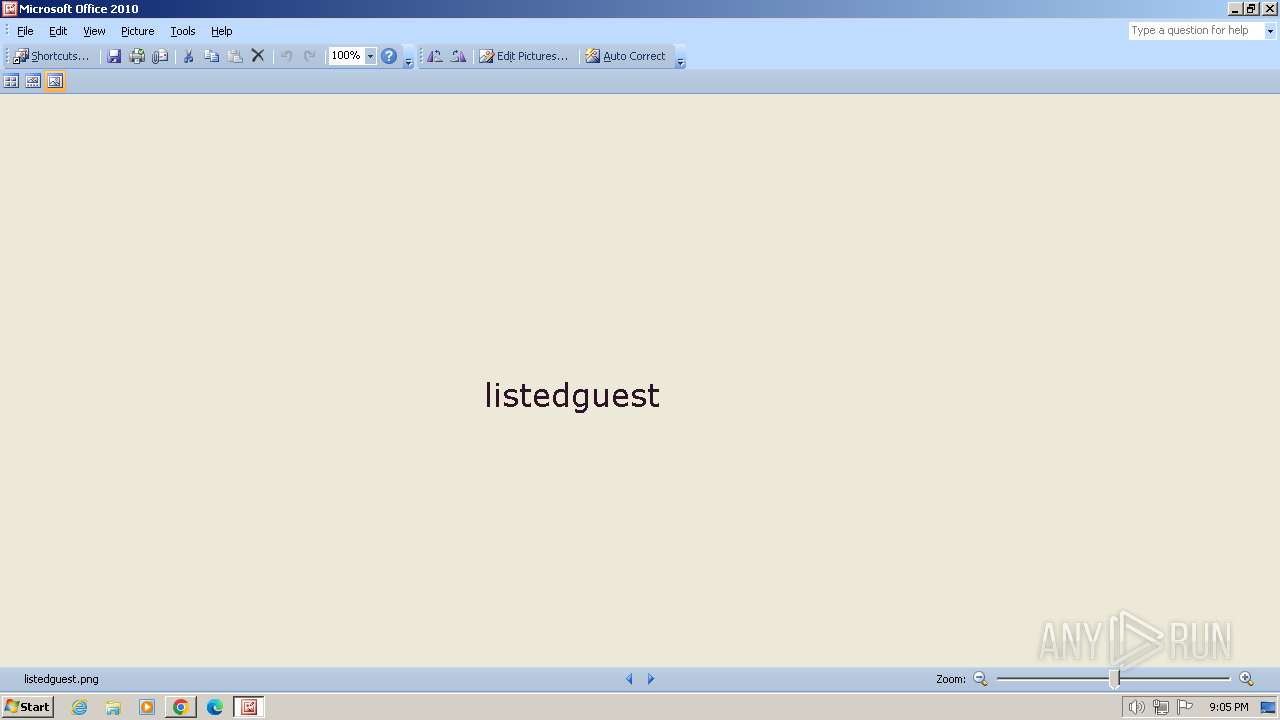Print the picture using printer icon
This screenshot has width=1280, height=720.
137,56
